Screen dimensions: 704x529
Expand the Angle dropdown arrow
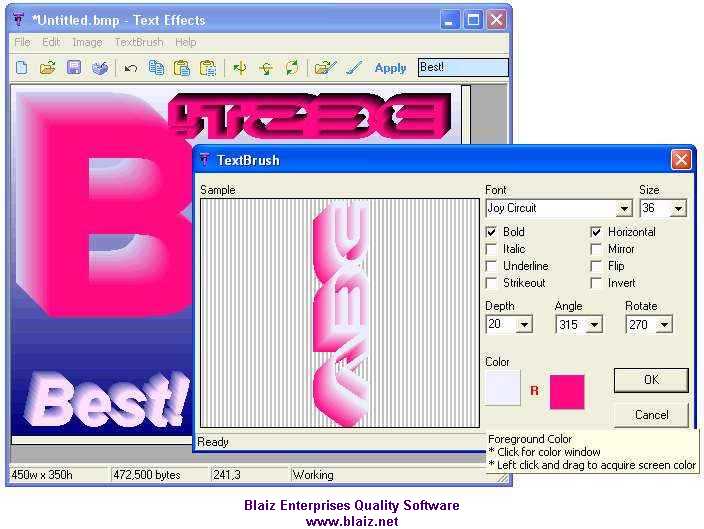(x=594, y=324)
